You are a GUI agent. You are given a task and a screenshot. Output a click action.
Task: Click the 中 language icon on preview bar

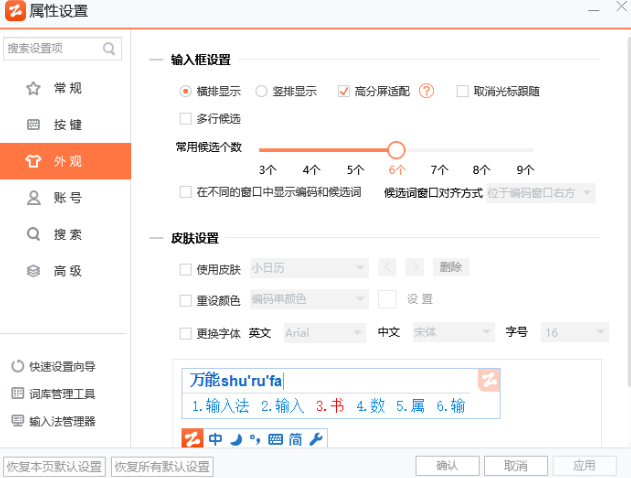tap(216, 439)
